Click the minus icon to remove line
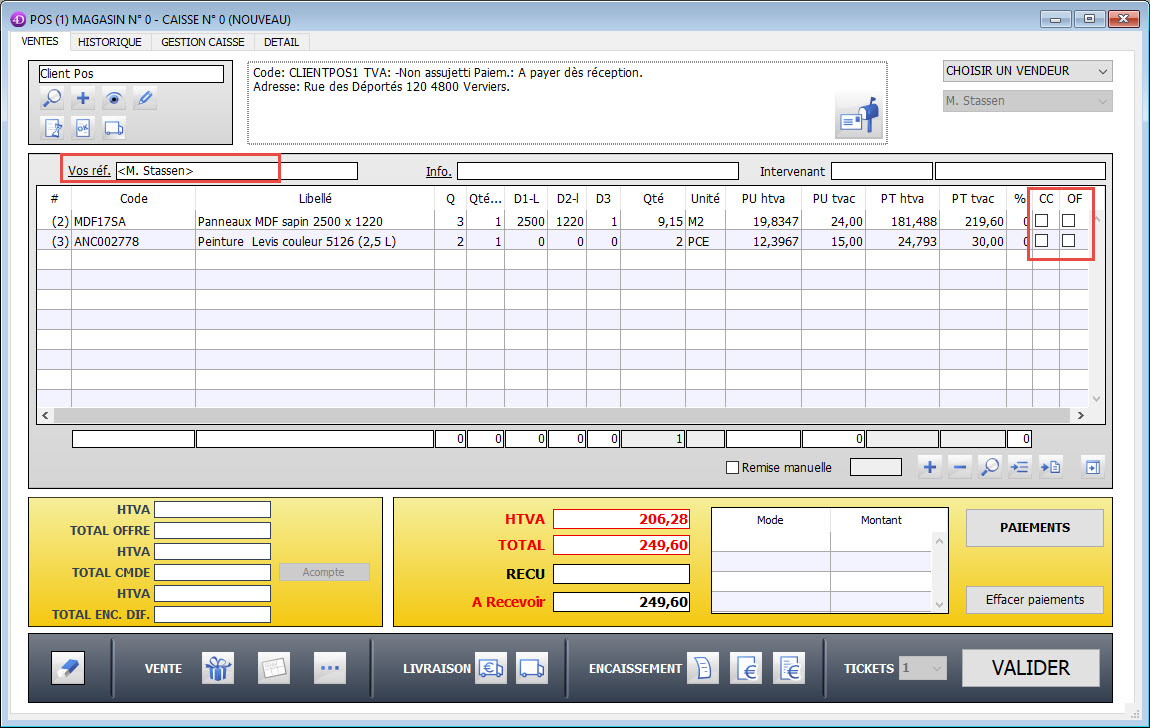 [960, 467]
